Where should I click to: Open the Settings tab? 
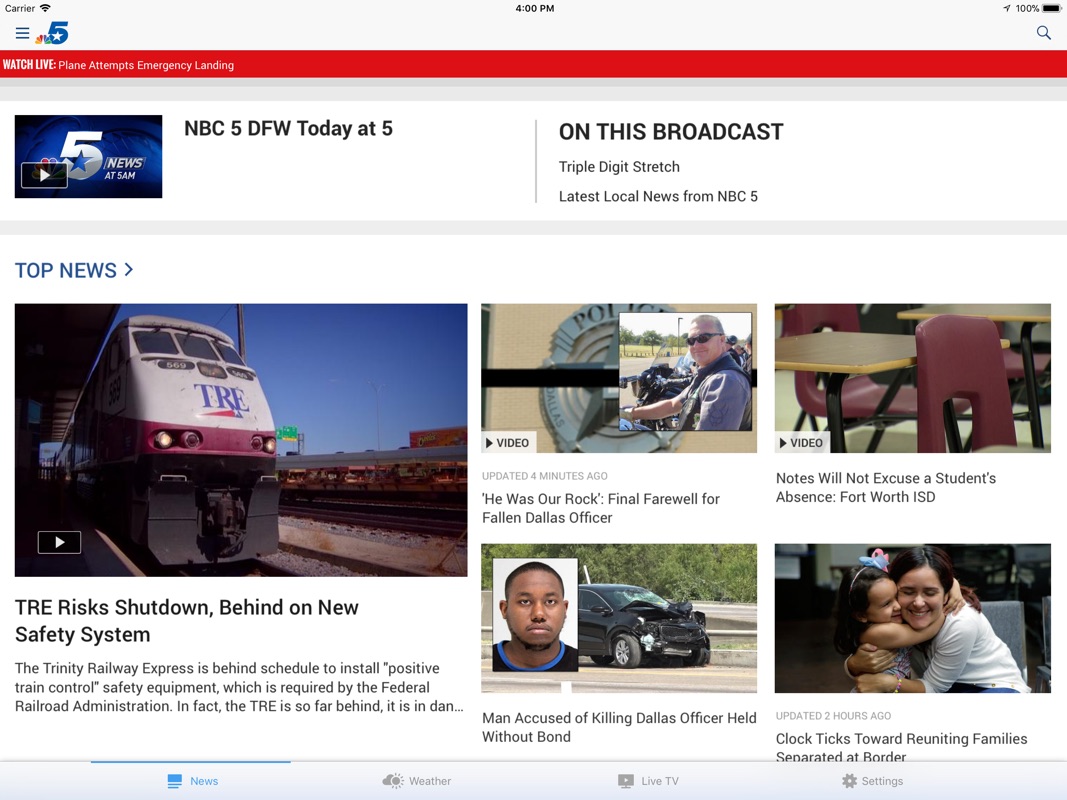tap(872, 781)
